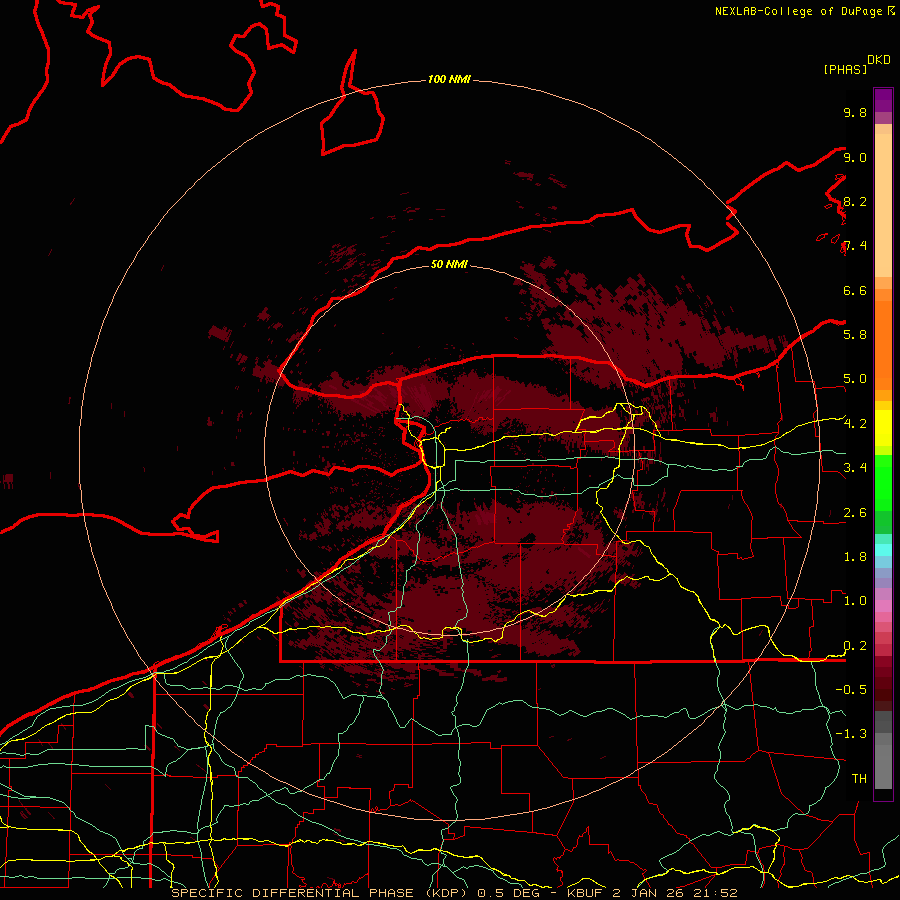This screenshot has height=900, width=900.
Task: Pick the purple swatch atop the color scale
Action: click(x=883, y=100)
